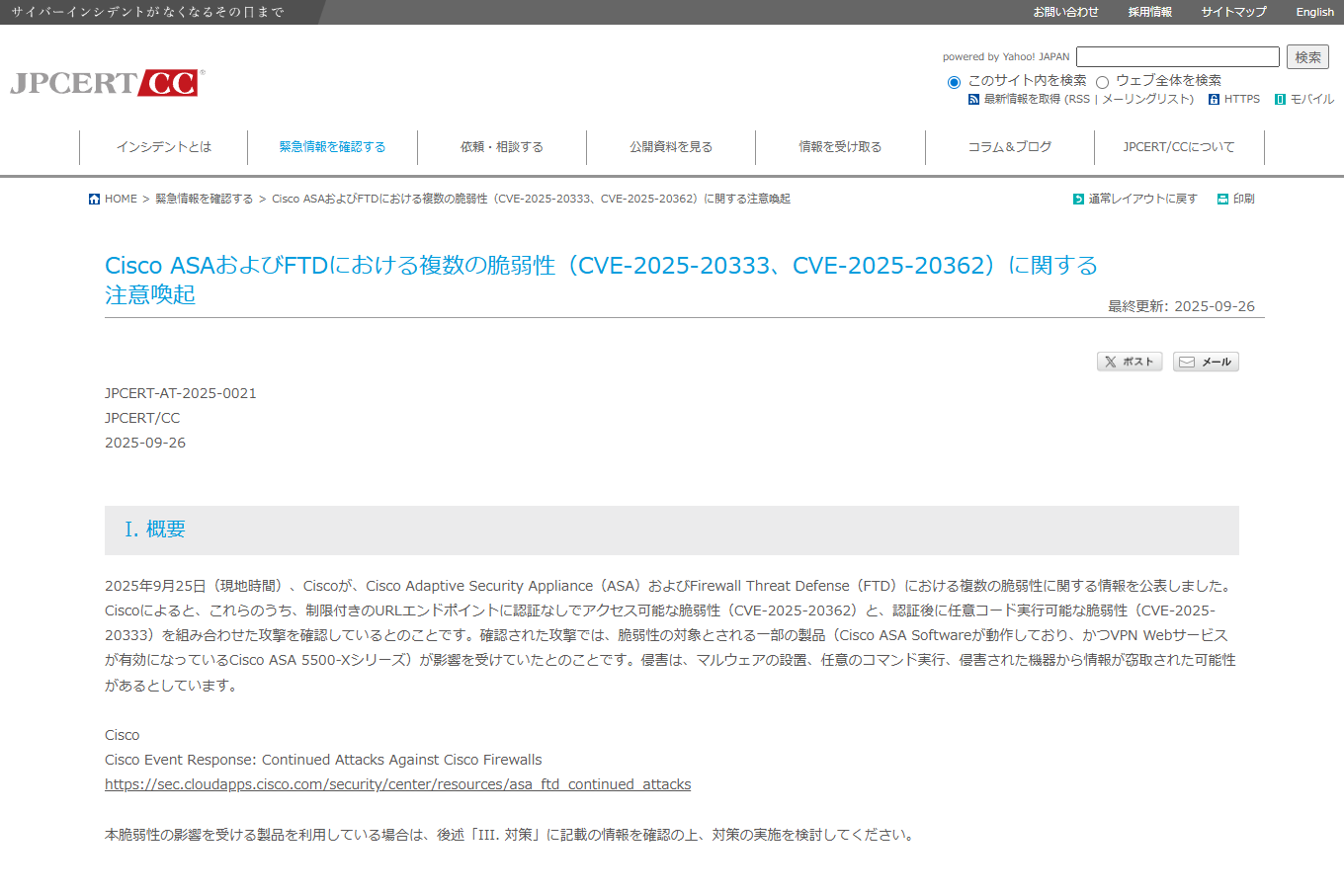Share via the mail (メール) button
Viewport: 1344px width, 896px height.
pos(1205,362)
